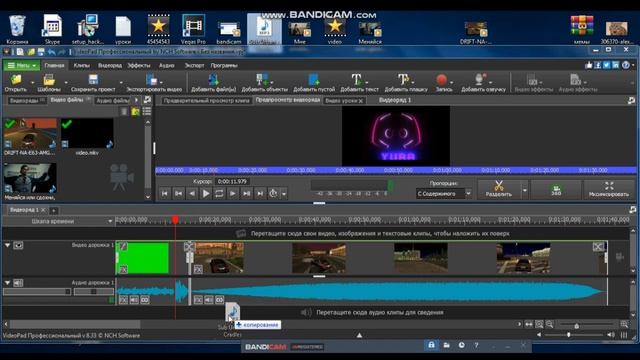Click the transition icon between video clips
Image resolution: width=640 pixels, height=360 pixels.
click(x=189, y=247)
